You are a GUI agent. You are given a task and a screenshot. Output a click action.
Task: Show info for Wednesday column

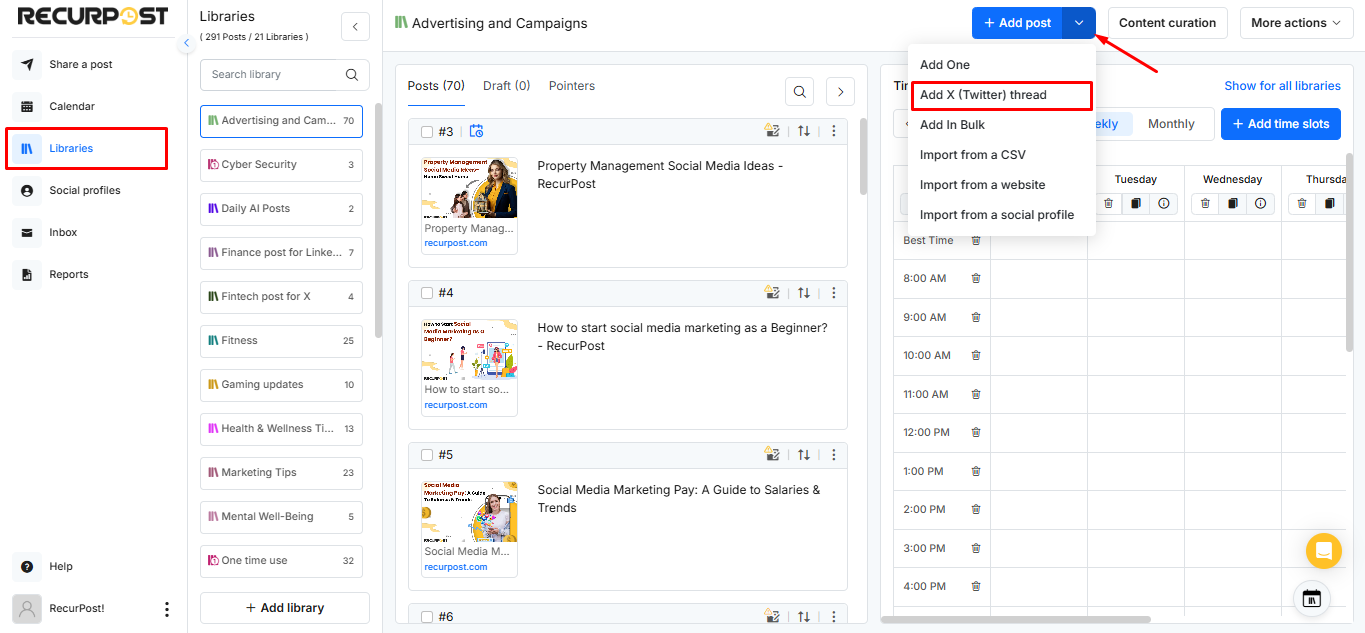coord(1260,203)
